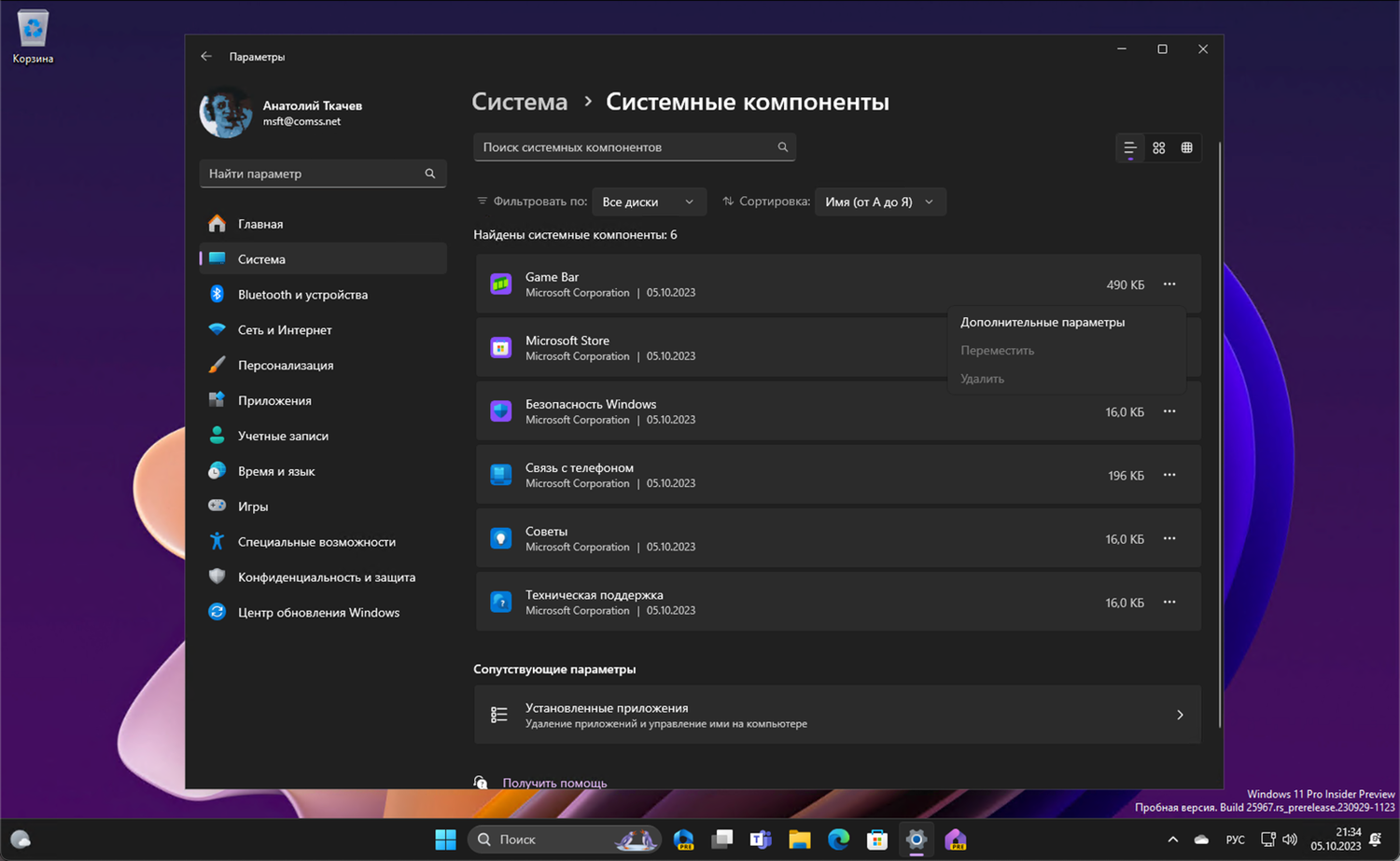Open more options for Безопасность Windows
The height and width of the screenshot is (861, 1400).
1169,411
